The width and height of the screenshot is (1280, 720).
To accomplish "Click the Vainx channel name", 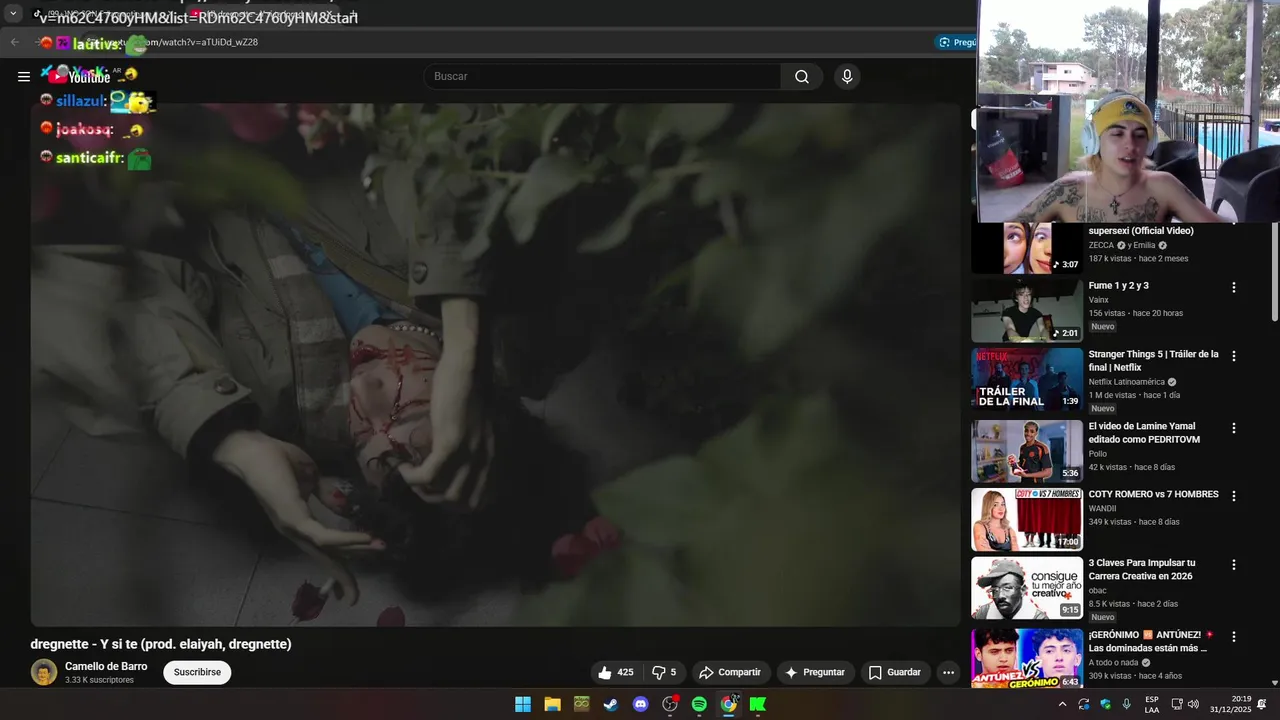I will [1099, 300].
